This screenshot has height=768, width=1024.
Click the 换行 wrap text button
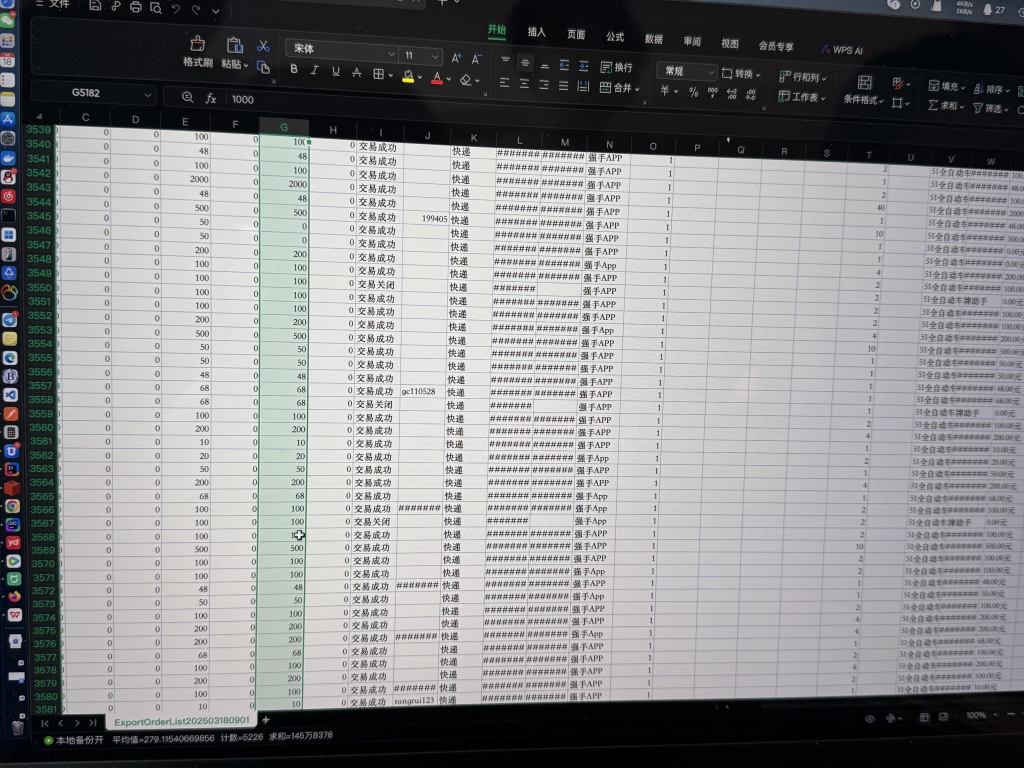[617, 67]
